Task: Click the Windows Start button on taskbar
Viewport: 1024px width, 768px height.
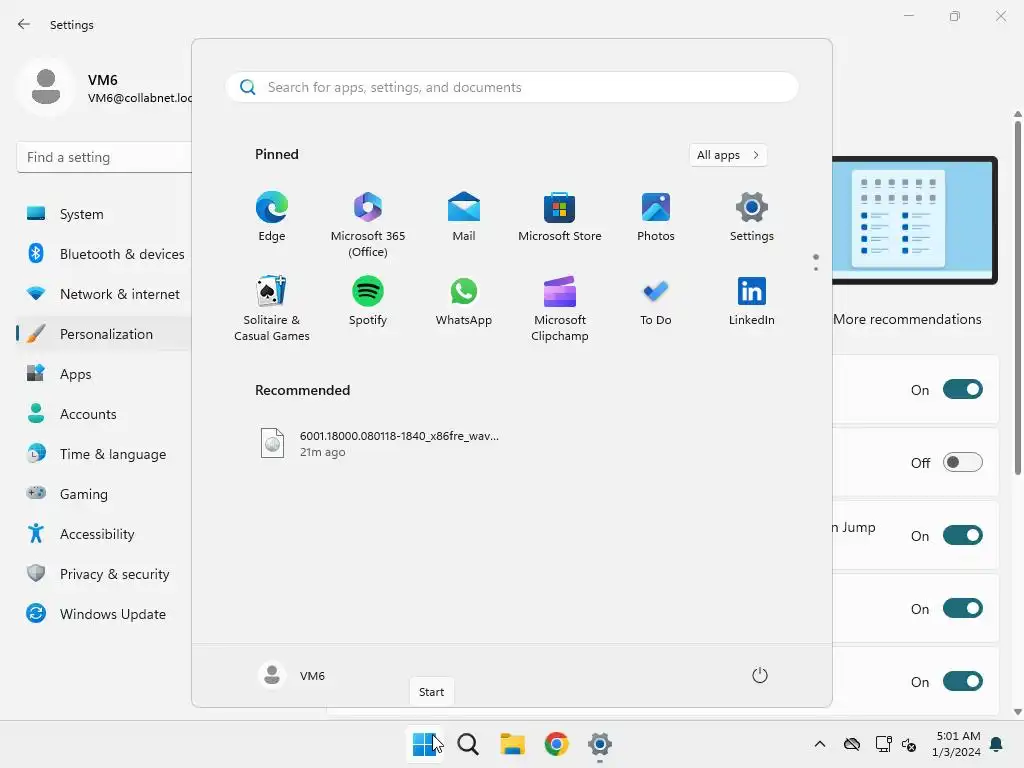Action: [425, 744]
